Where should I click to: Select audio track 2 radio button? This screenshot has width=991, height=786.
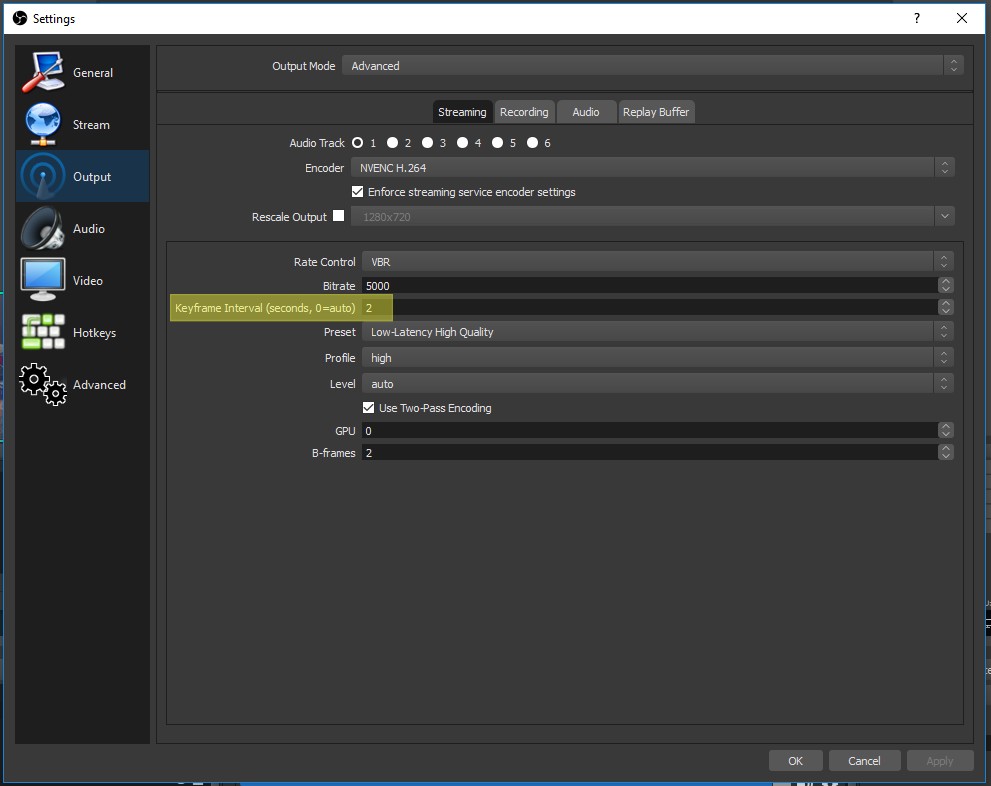(x=392, y=143)
